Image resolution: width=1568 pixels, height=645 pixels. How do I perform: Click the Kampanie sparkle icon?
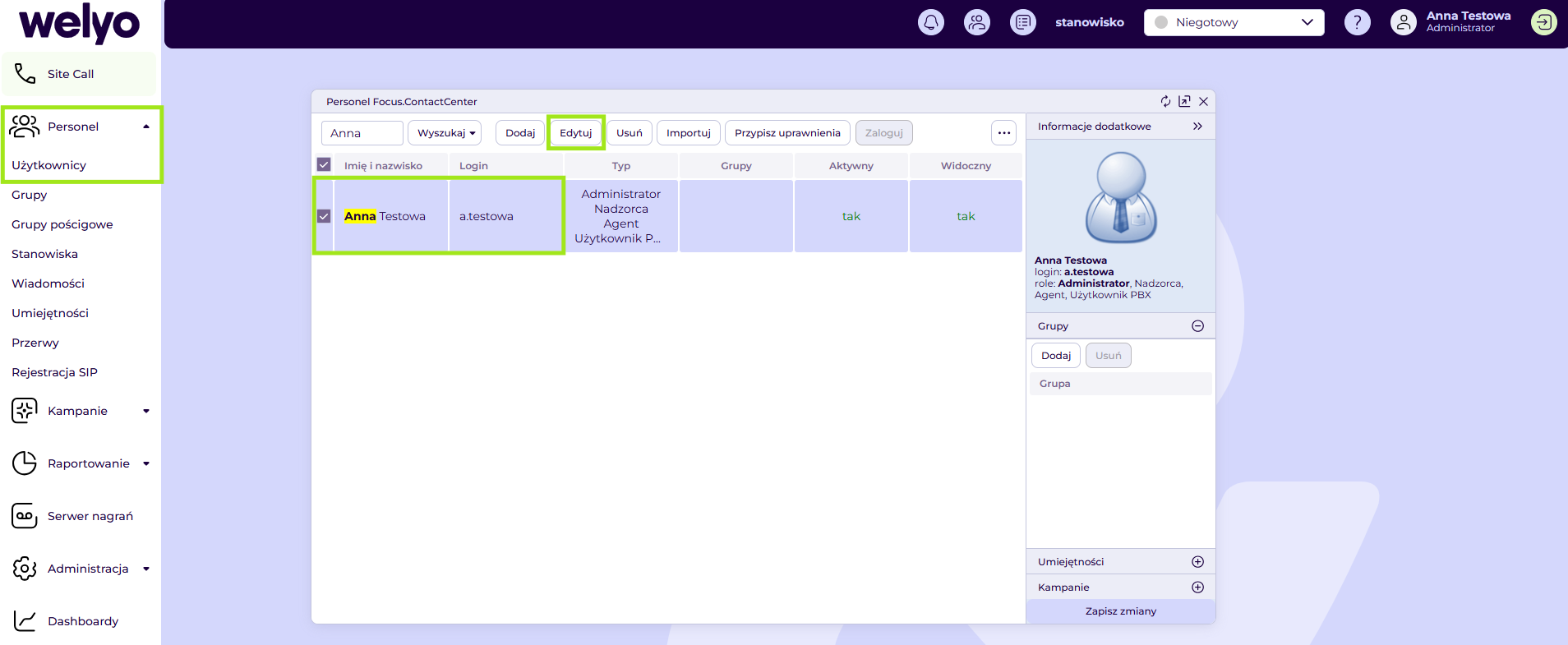[25, 411]
